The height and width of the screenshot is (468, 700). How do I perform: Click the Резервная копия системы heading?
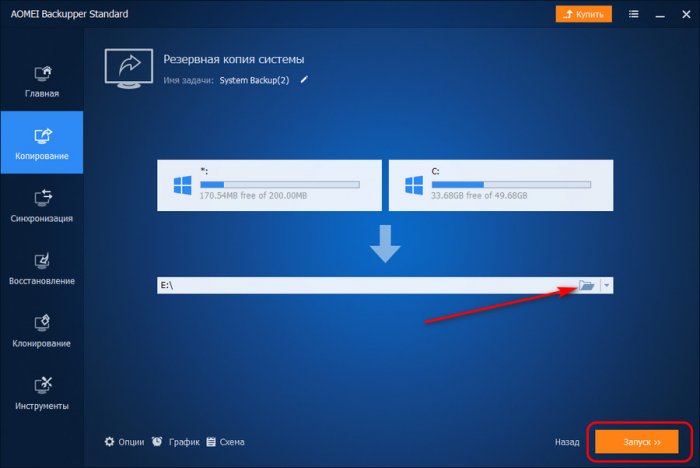click(233, 59)
